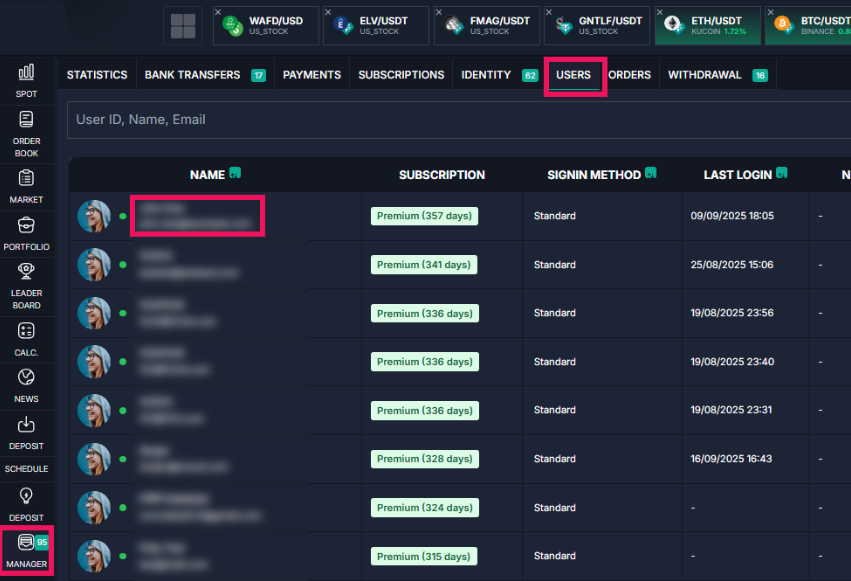Click the grid layout icon at top

click(183, 26)
